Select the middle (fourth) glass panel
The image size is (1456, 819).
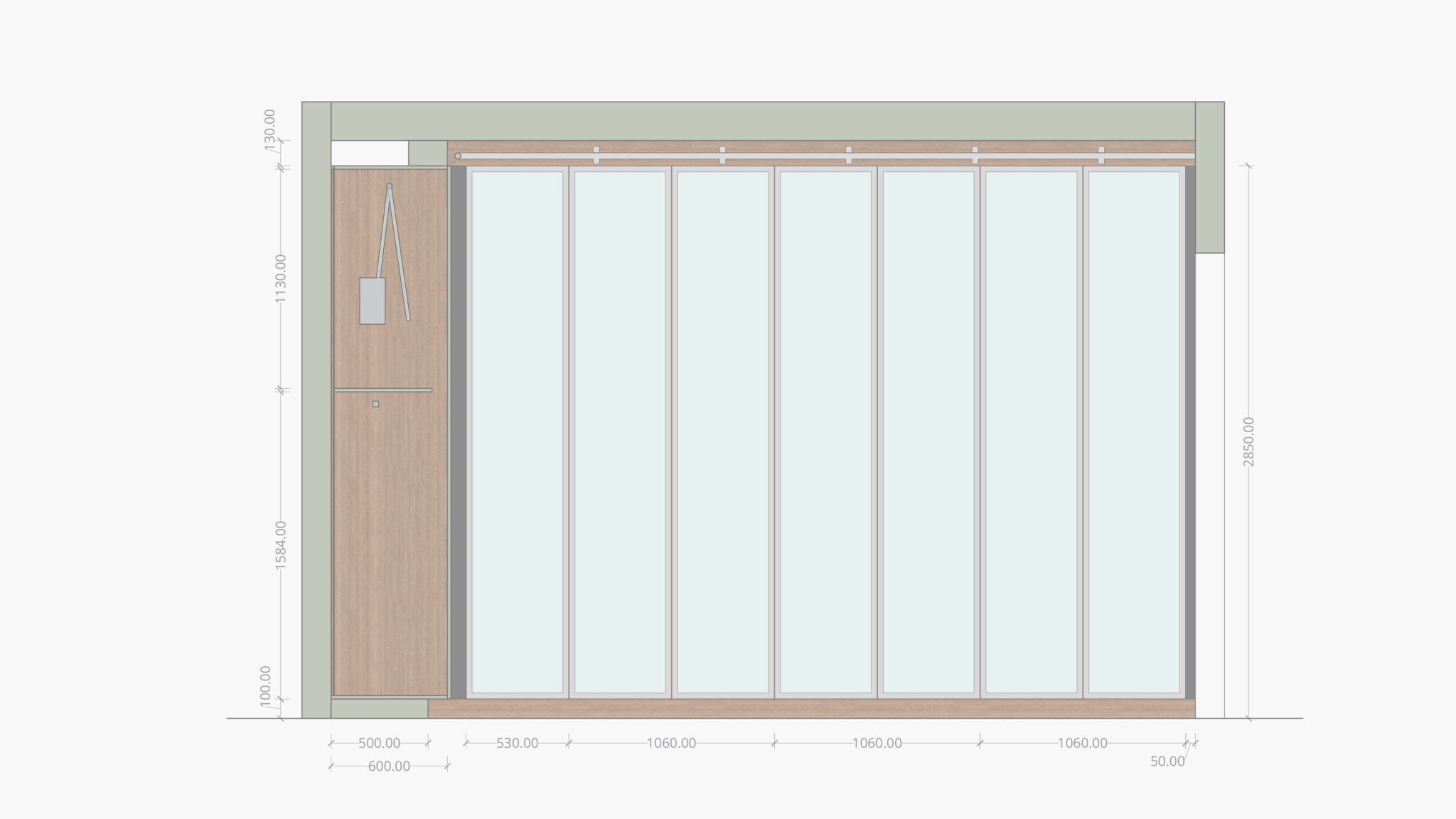[825, 432]
